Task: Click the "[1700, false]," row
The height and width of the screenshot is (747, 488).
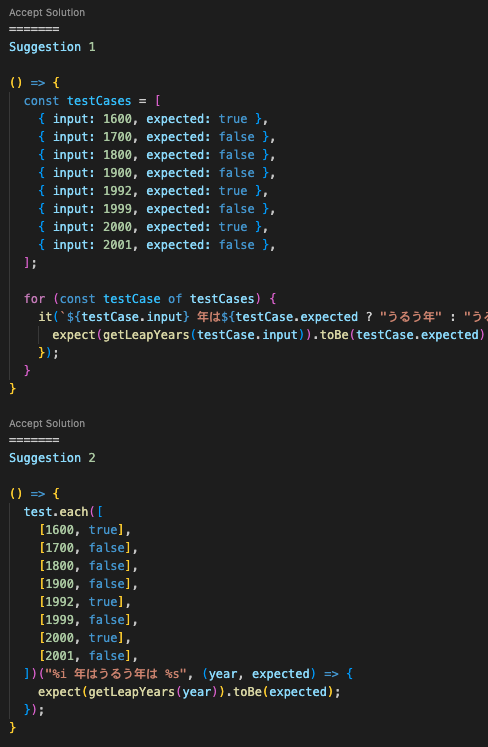Action: point(89,548)
